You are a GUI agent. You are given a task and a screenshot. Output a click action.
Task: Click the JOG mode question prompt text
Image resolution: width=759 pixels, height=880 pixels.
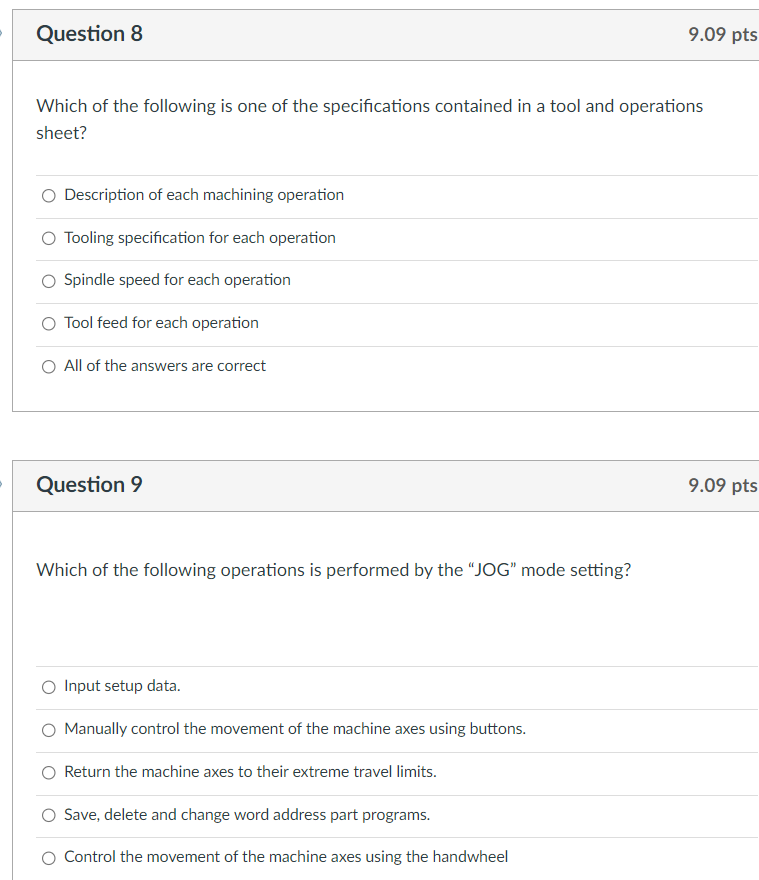[333, 570]
